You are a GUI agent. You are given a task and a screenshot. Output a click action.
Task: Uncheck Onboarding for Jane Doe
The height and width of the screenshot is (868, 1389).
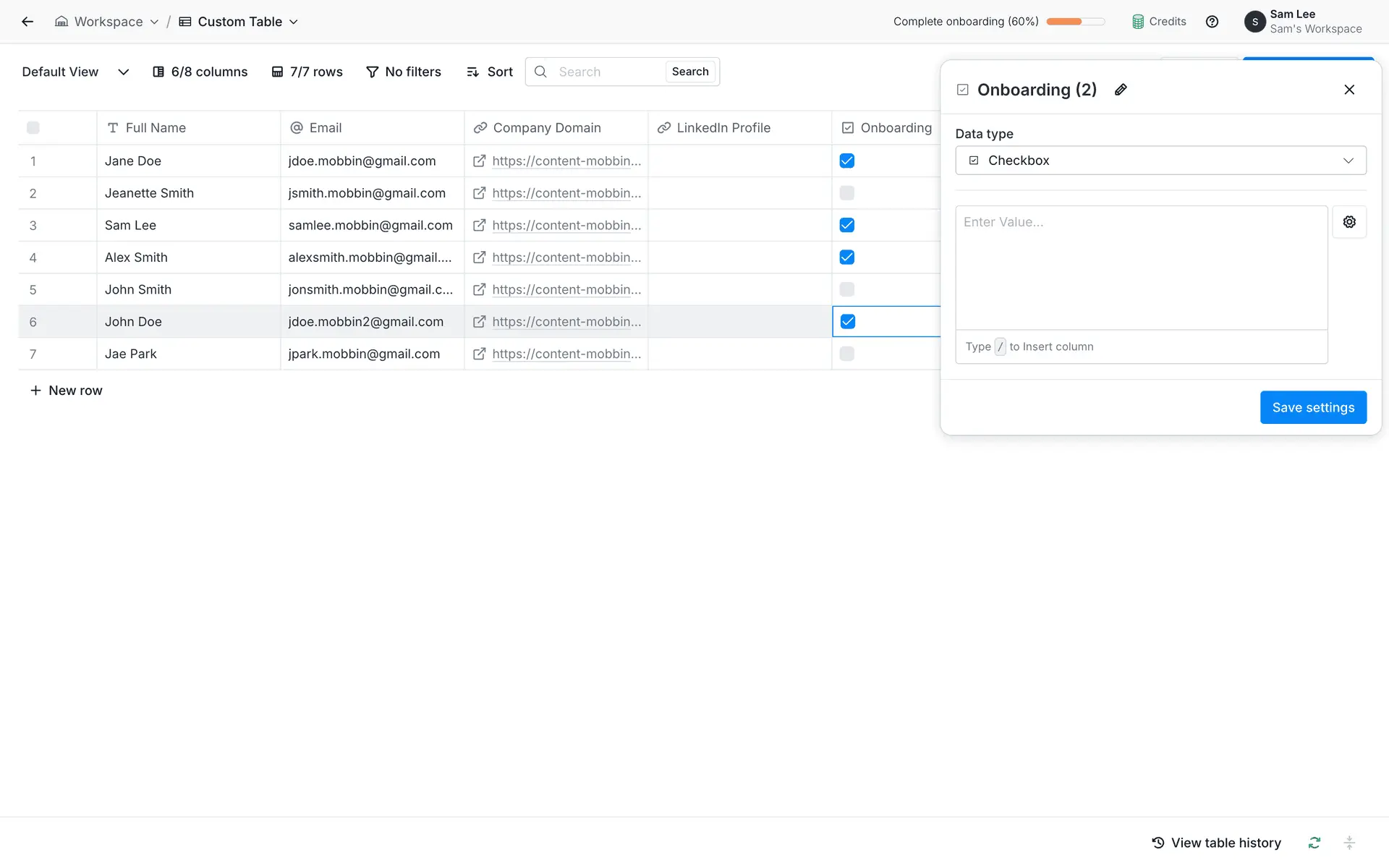[847, 161]
